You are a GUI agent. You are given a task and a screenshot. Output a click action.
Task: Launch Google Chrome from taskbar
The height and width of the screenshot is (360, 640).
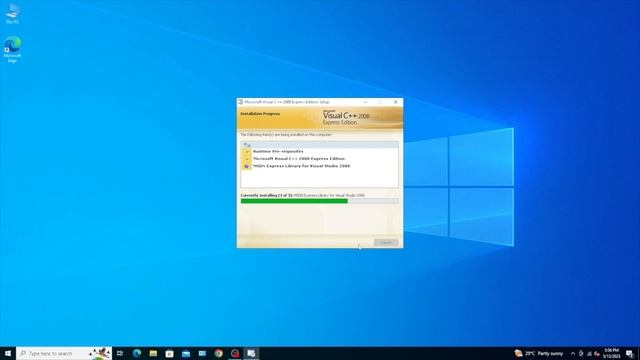point(219,353)
